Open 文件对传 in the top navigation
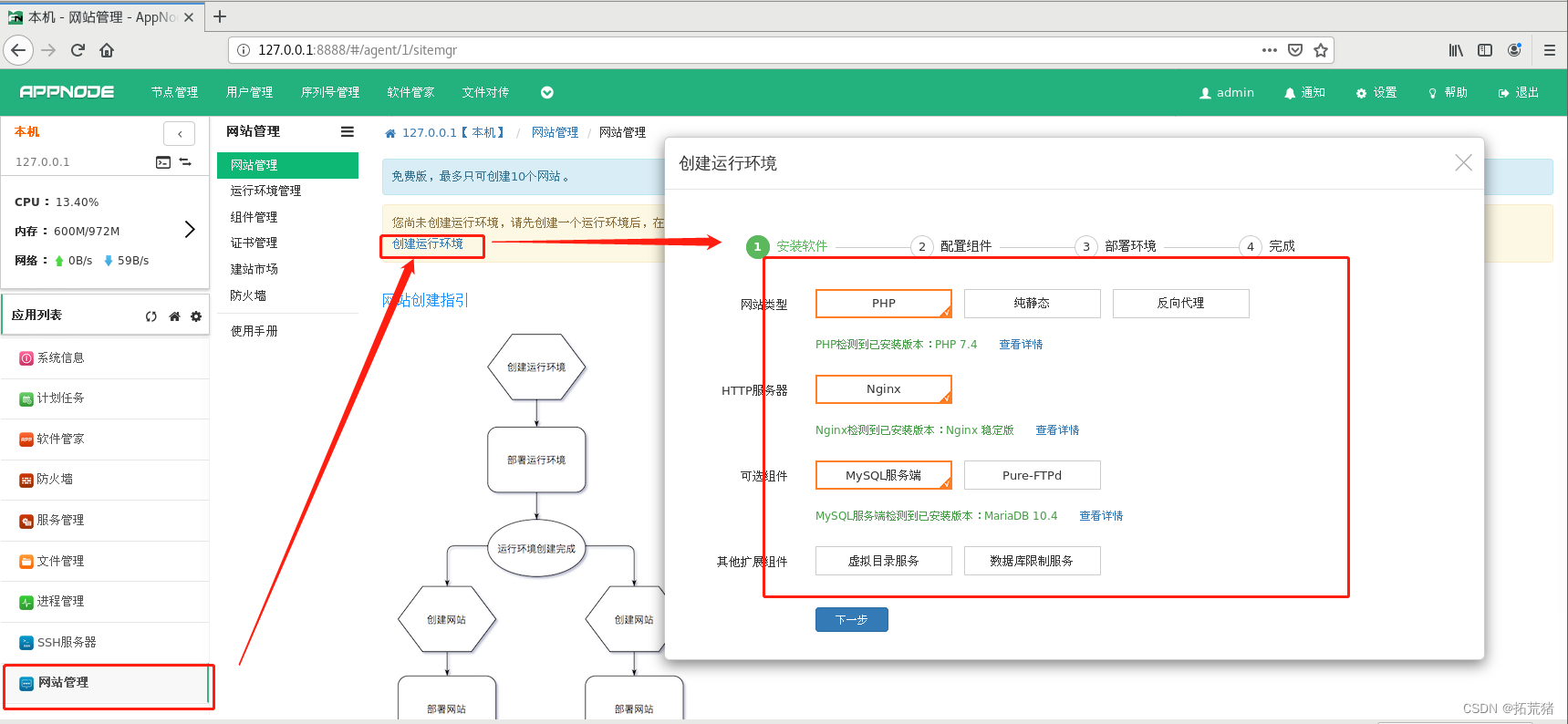Screen dimensions: 1568x724 pyautogui.click(x=485, y=92)
